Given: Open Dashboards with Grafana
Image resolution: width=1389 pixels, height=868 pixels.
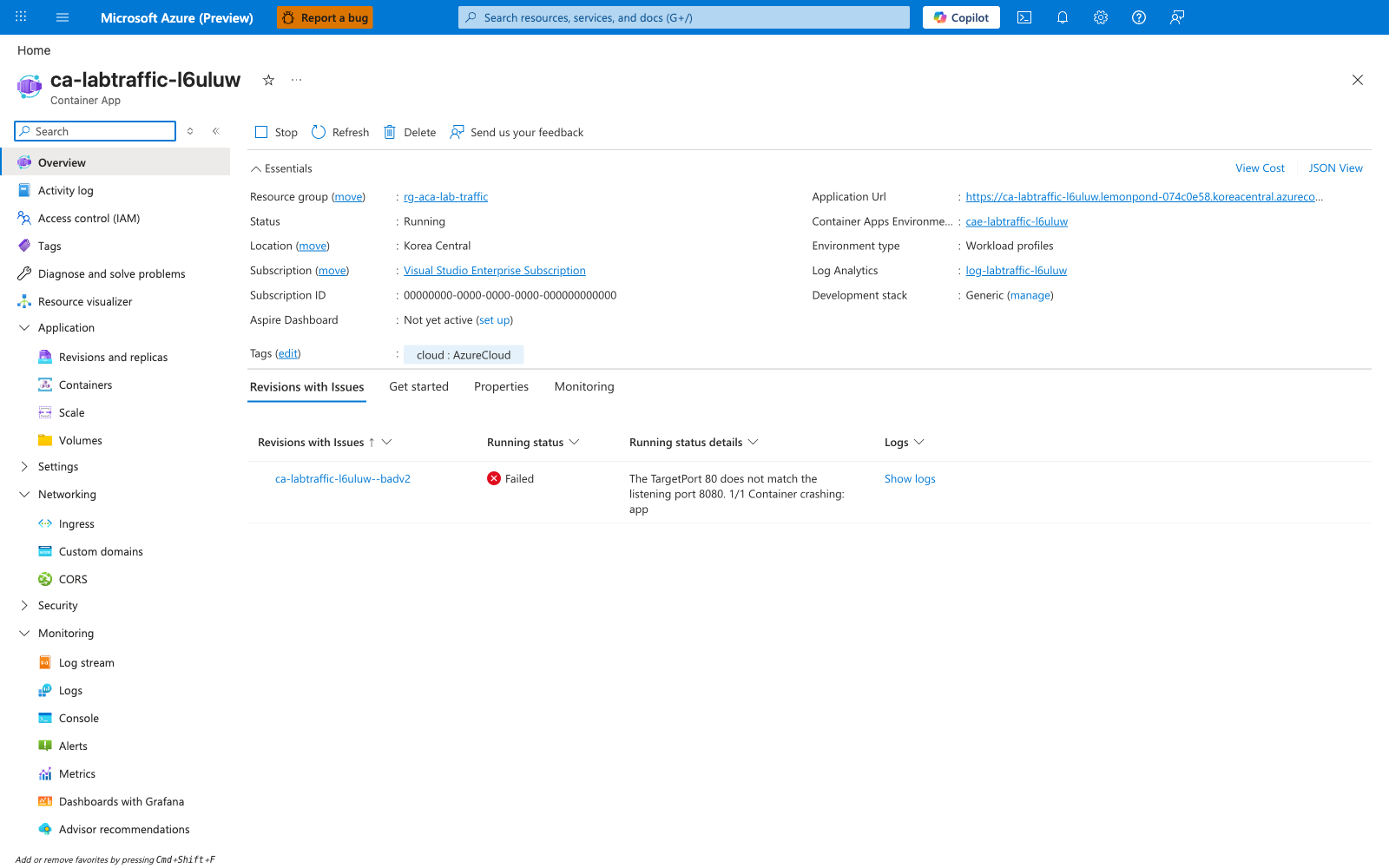Looking at the screenshot, I should pos(121,801).
